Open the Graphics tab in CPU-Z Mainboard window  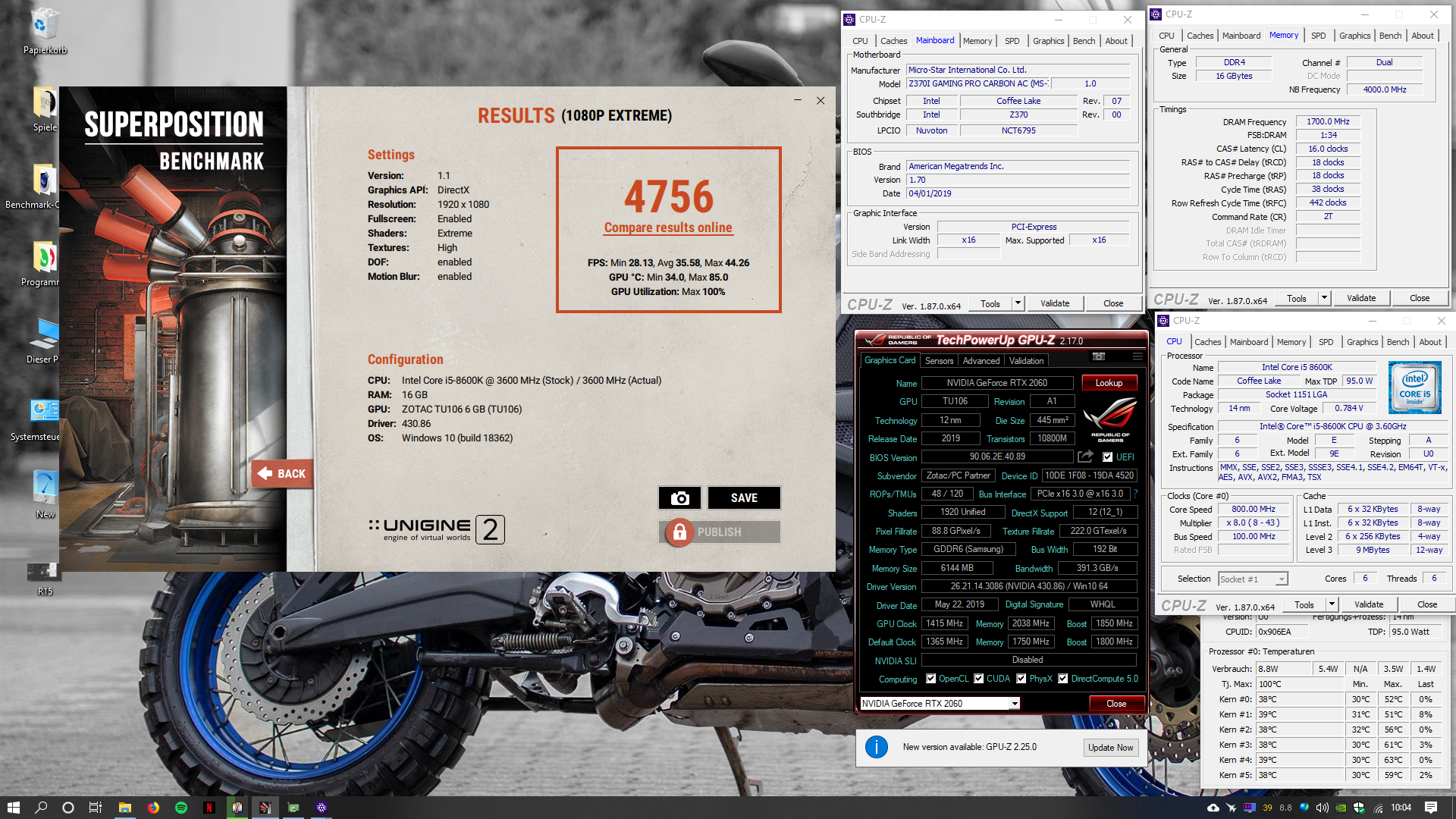tap(1048, 41)
